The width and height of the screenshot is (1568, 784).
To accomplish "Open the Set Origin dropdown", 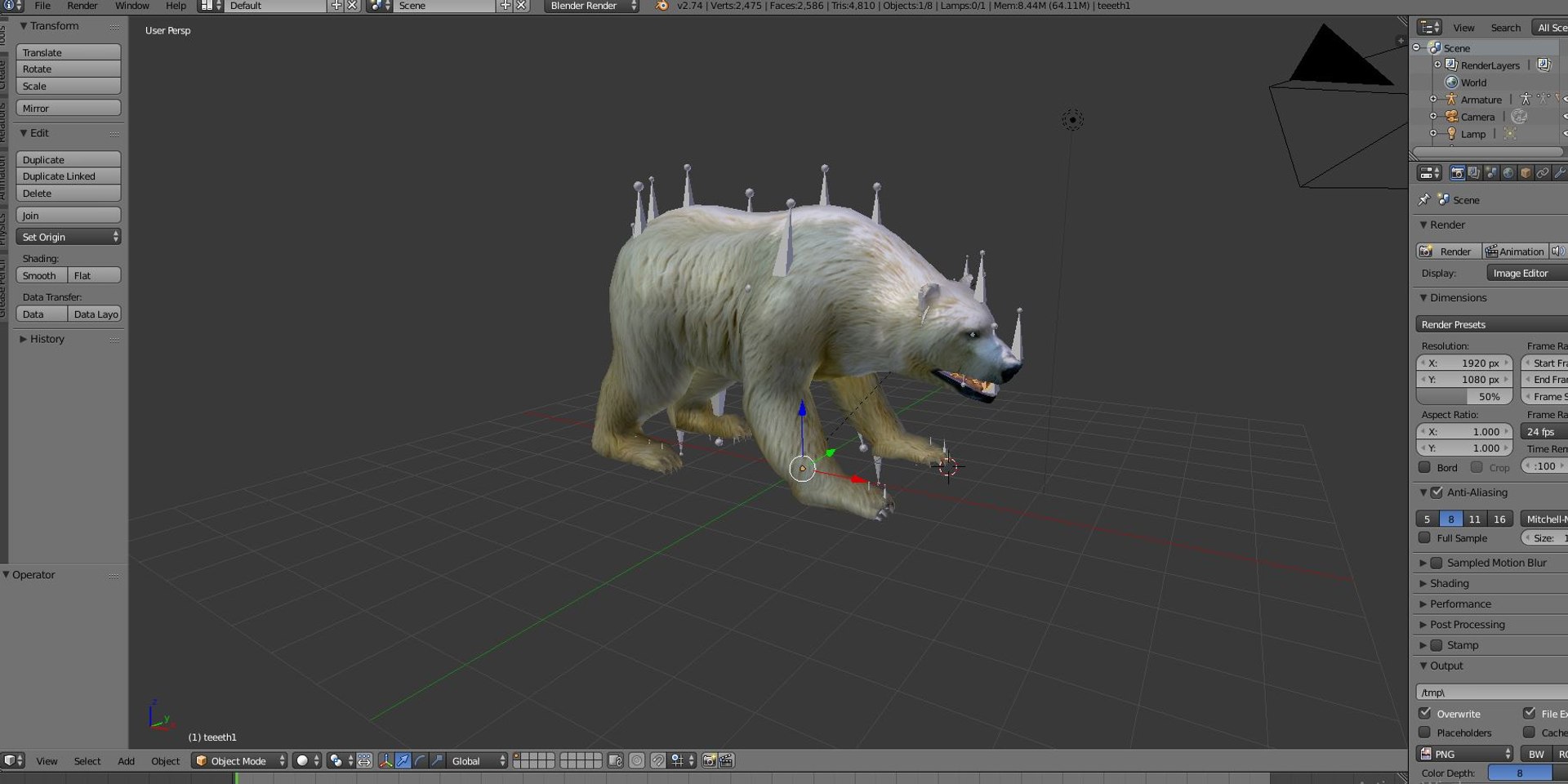I will 69,237.
